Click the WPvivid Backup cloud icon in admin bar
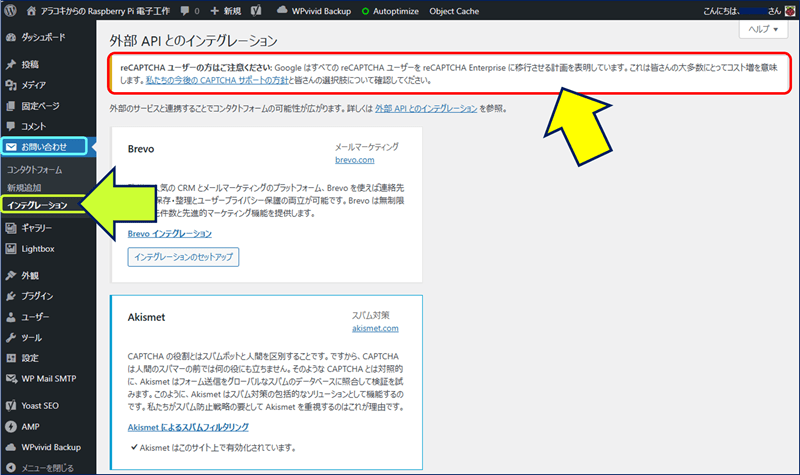The image size is (800, 475). 282,10
